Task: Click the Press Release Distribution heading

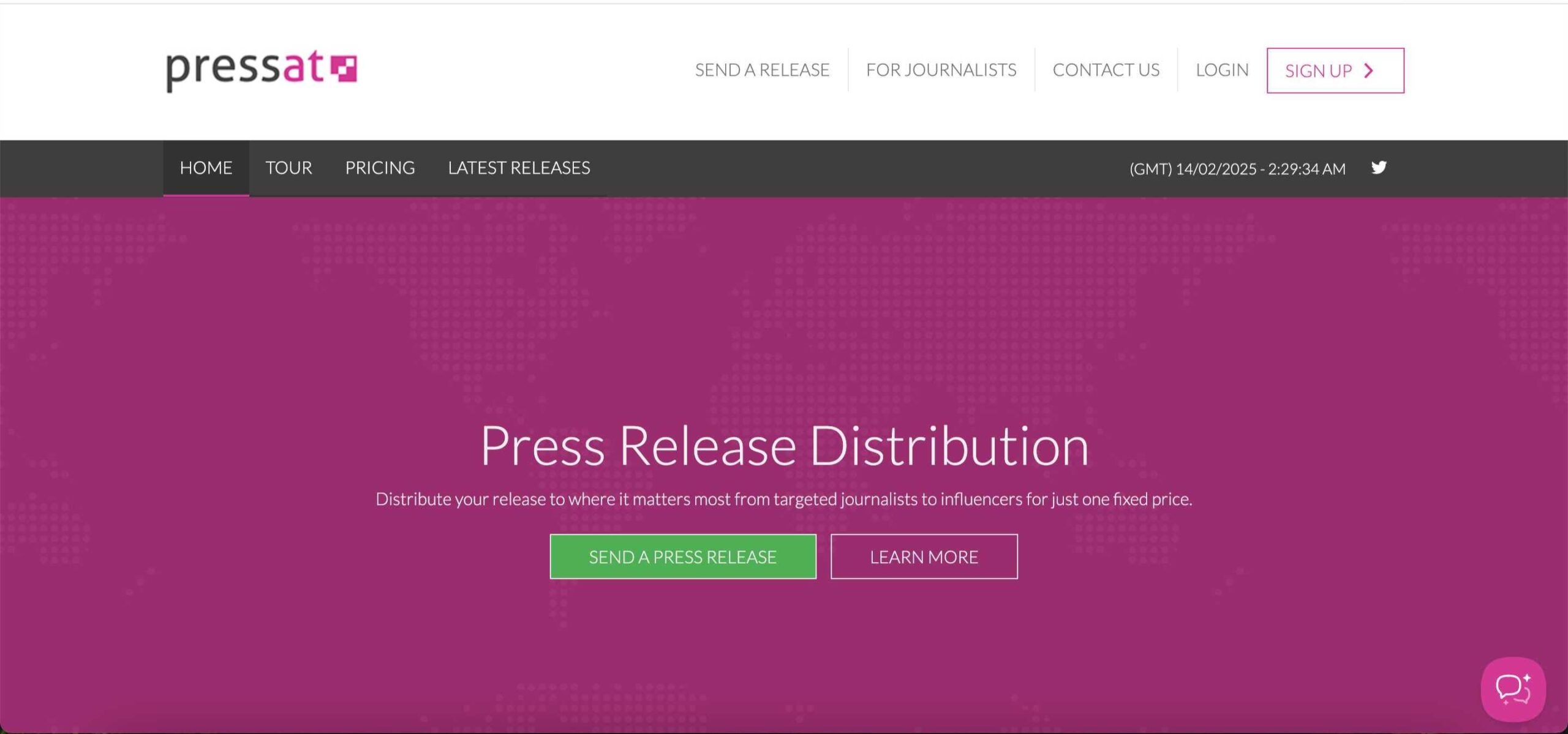Action: point(784,446)
